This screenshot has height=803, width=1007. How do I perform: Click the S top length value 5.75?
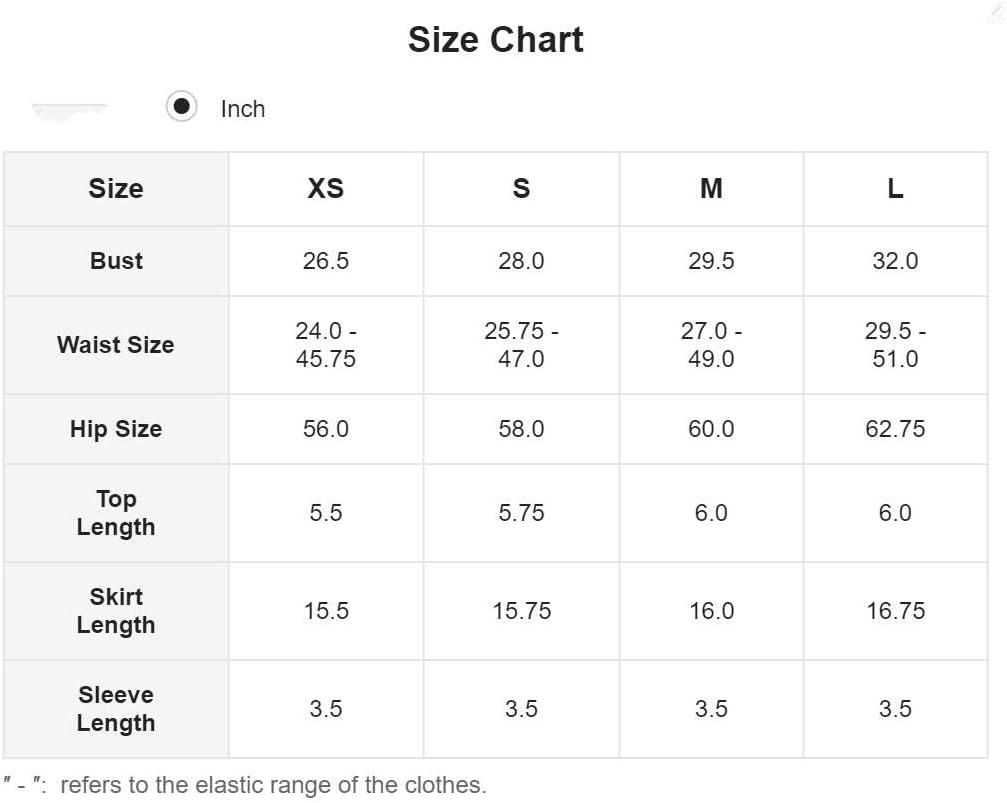[x=521, y=513]
